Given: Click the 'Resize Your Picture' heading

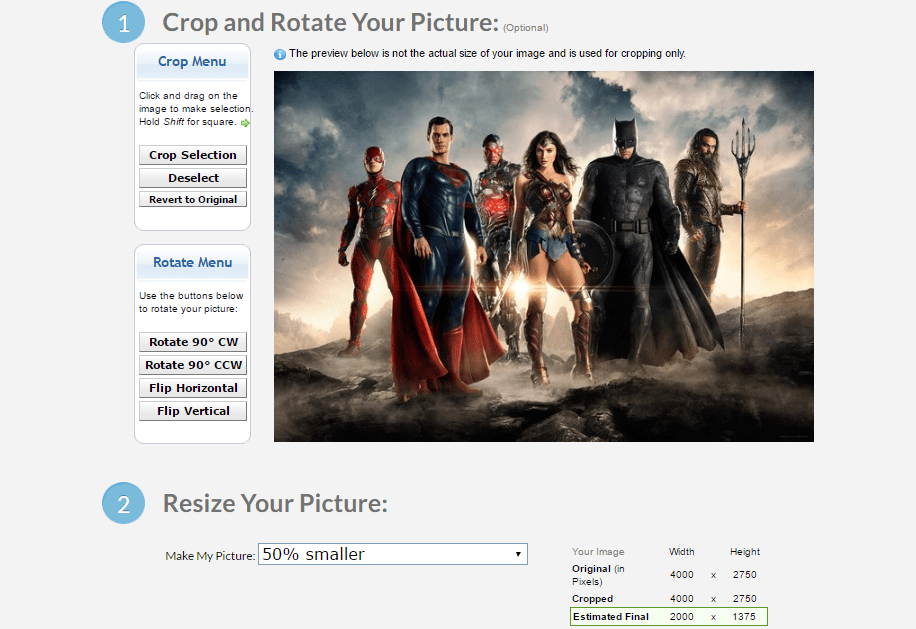Looking at the screenshot, I should pyautogui.click(x=275, y=503).
